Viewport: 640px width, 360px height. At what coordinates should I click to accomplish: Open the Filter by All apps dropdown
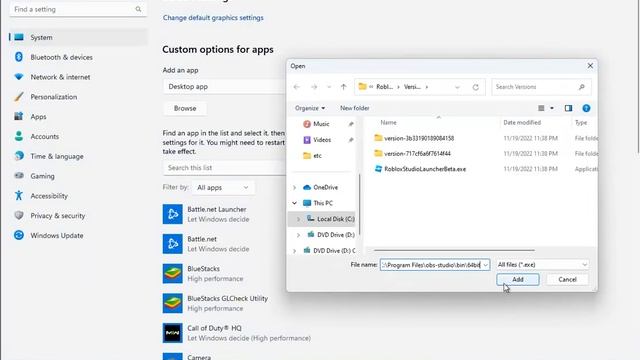pyautogui.click(x=223, y=187)
